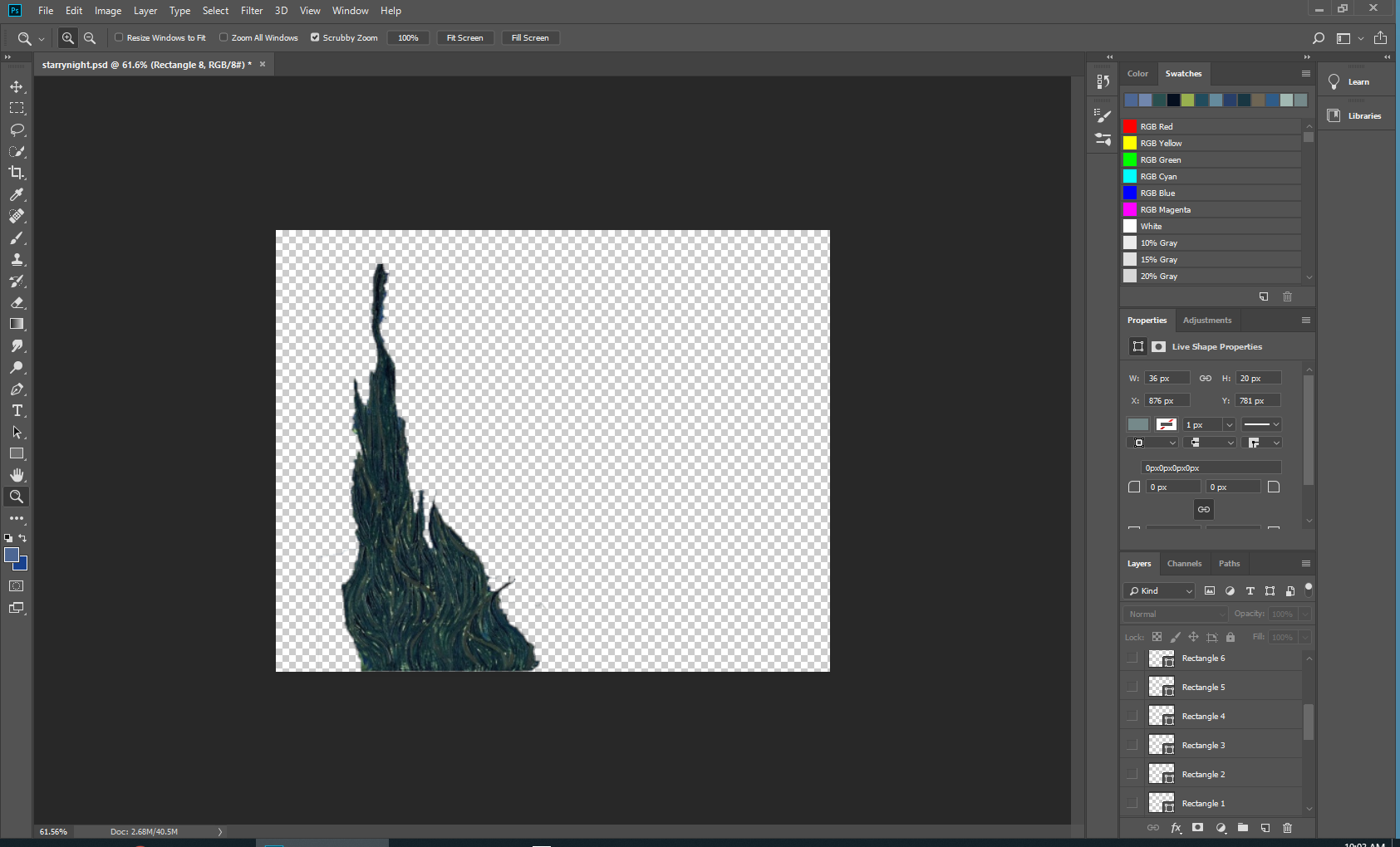Show the Rectangle 6 layer visibility
1400x847 pixels.
[x=1132, y=659]
